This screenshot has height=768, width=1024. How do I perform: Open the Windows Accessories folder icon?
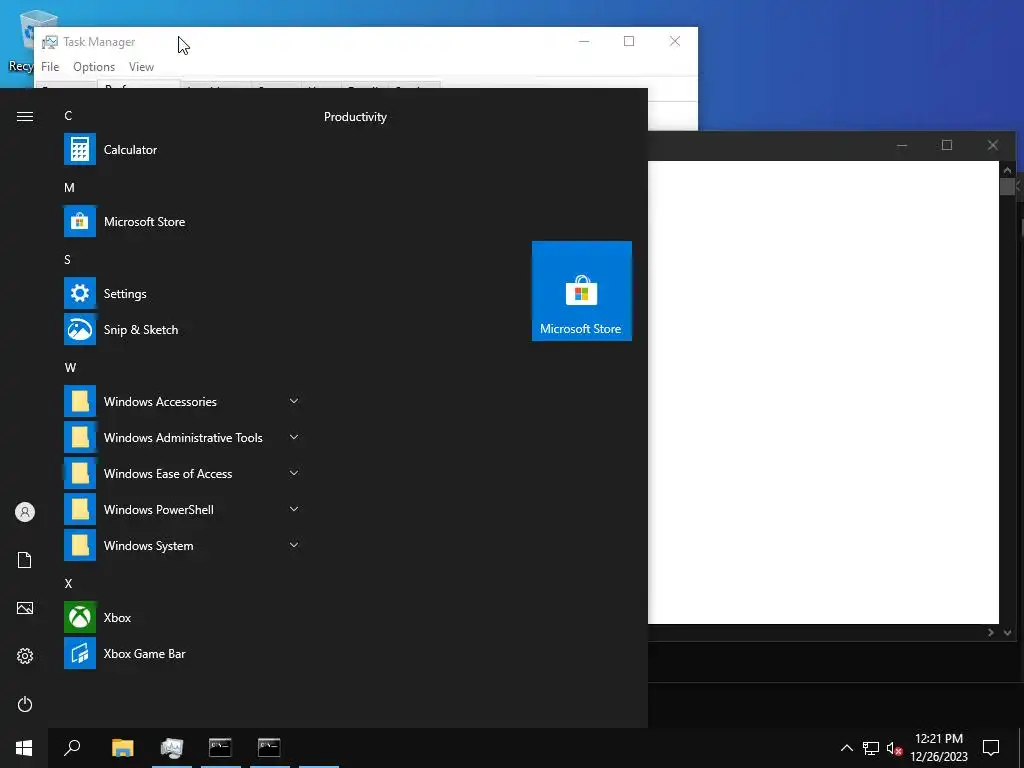coord(80,401)
